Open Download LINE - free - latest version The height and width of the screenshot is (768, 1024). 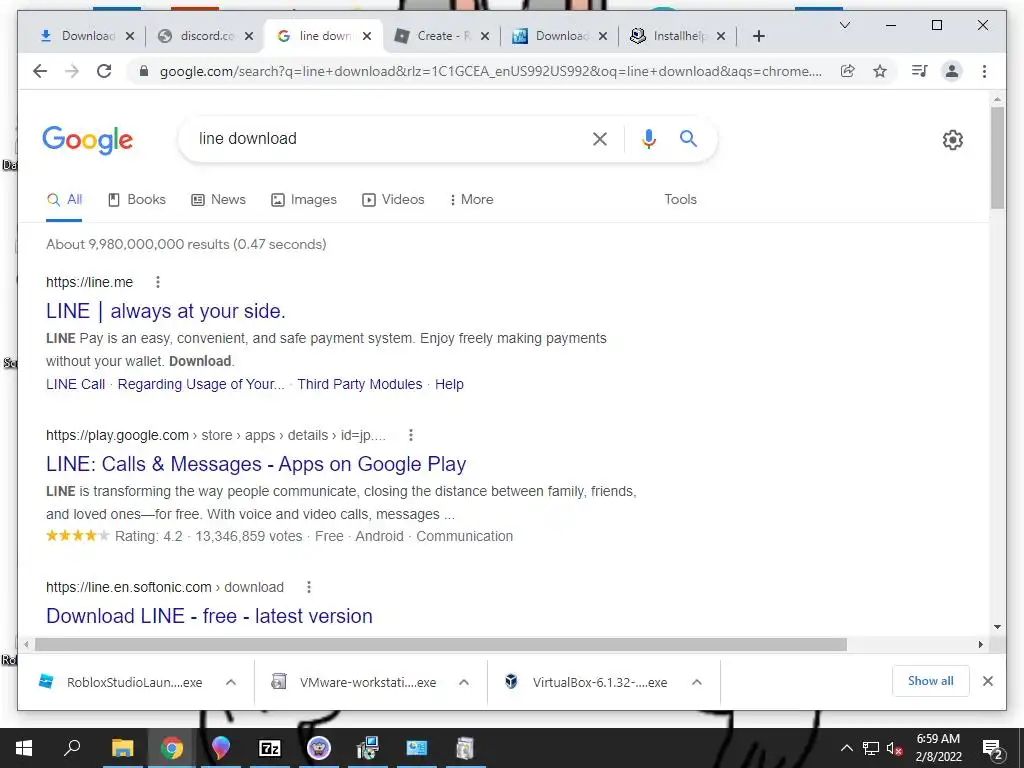209,616
